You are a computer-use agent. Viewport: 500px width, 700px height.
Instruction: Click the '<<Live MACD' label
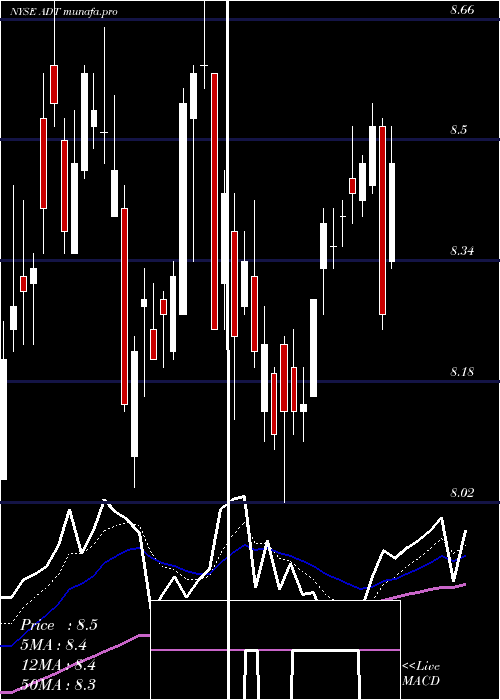tap(421, 673)
